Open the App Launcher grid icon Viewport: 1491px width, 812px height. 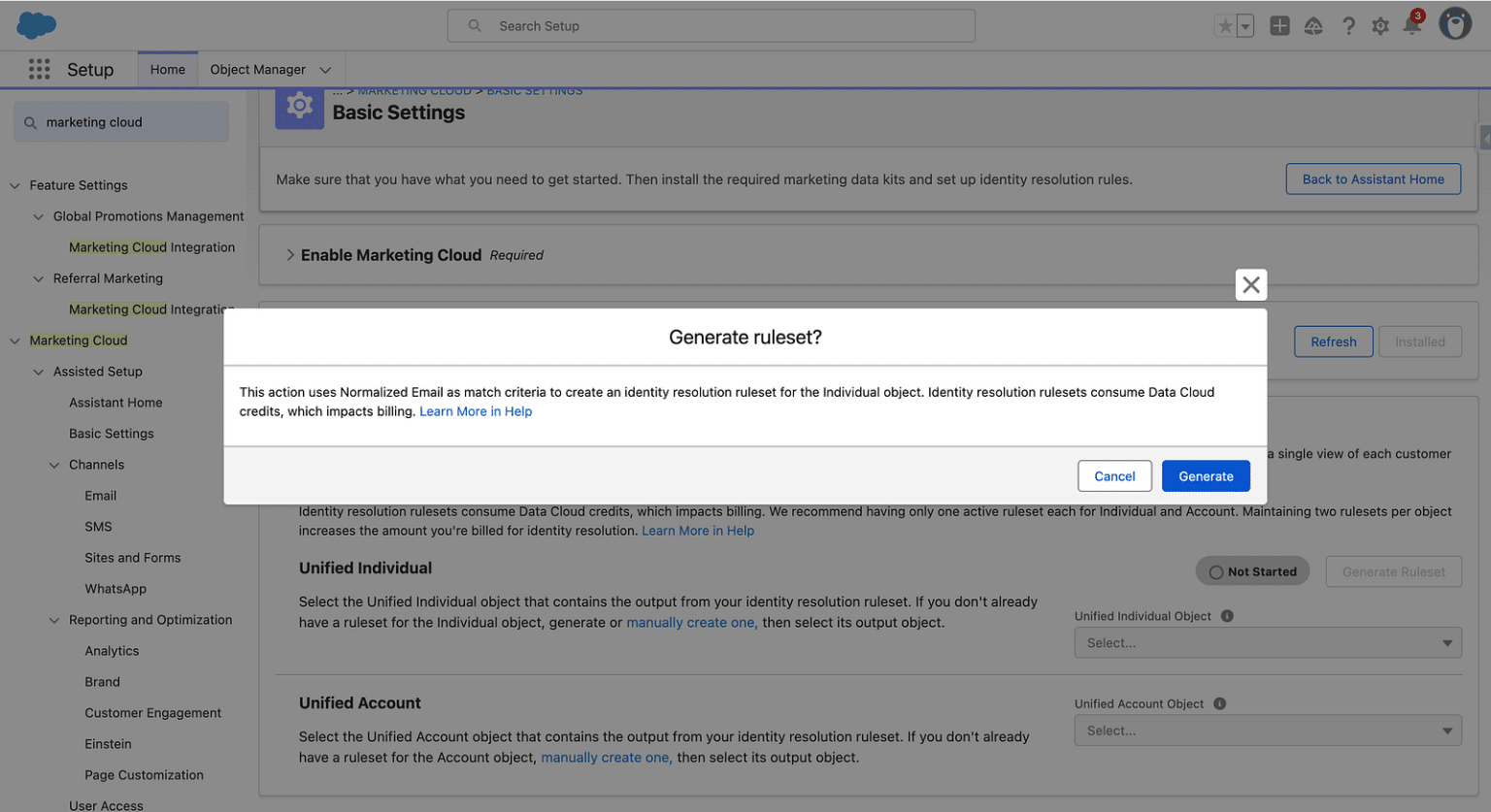click(39, 69)
